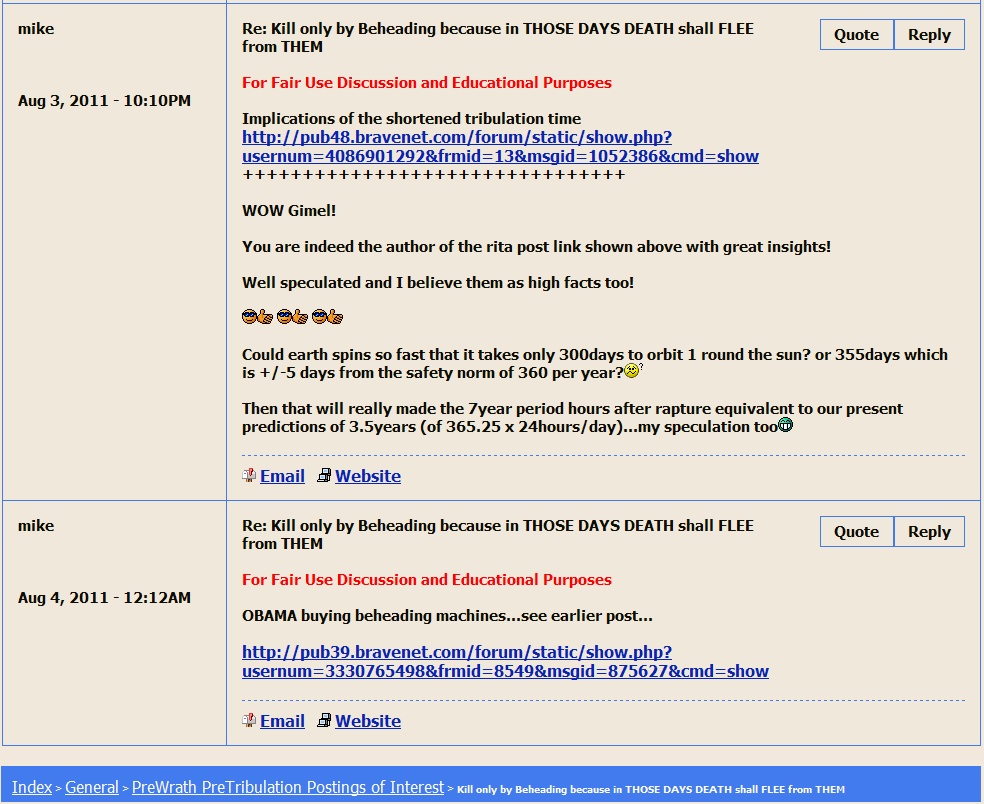This screenshot has width=984, height=804.
Task: Click the email icon in the Aug 4 post
Action: (249, 721)
